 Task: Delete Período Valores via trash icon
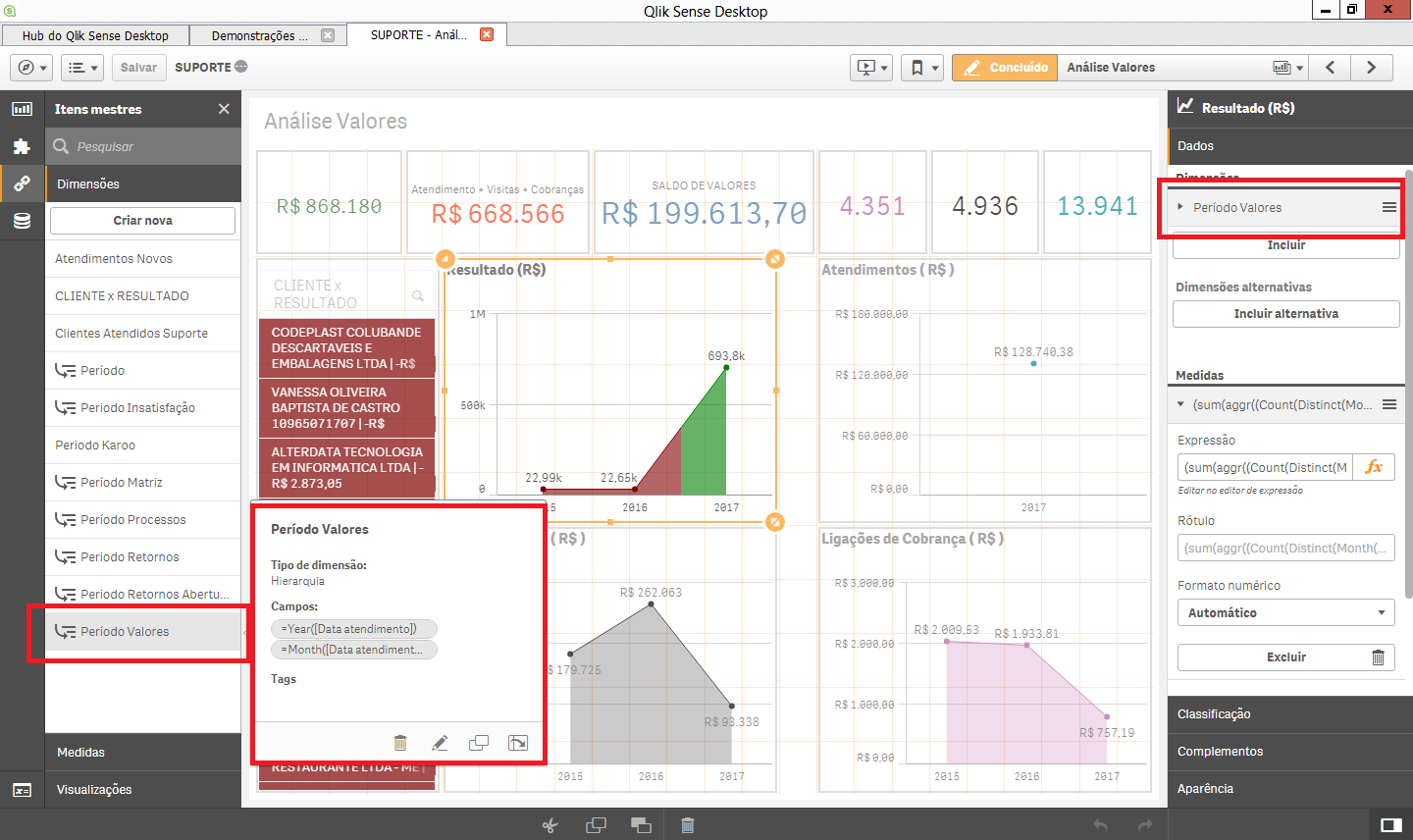[x=399, y=743]
